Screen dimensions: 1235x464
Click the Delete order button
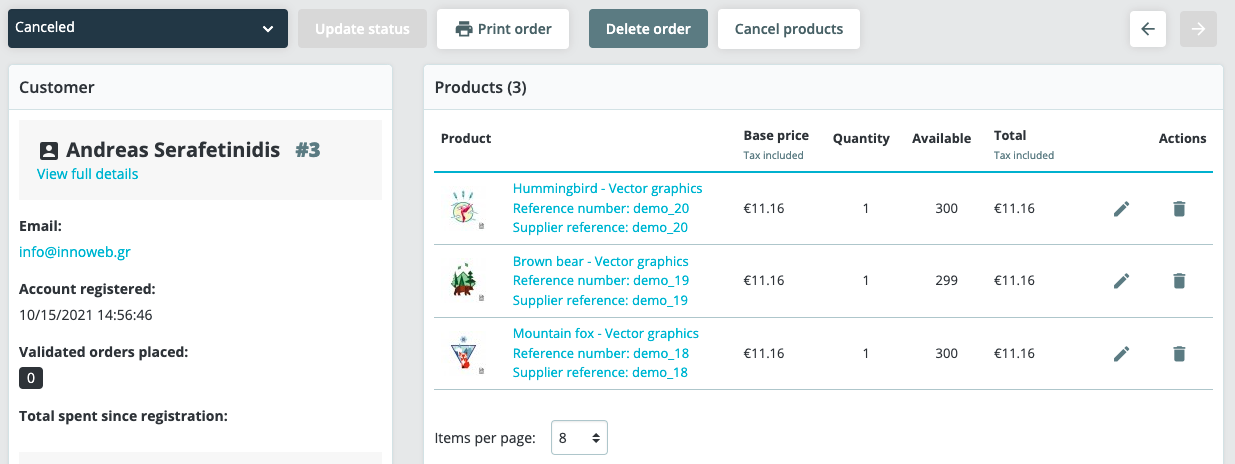(x=648, y=29)
